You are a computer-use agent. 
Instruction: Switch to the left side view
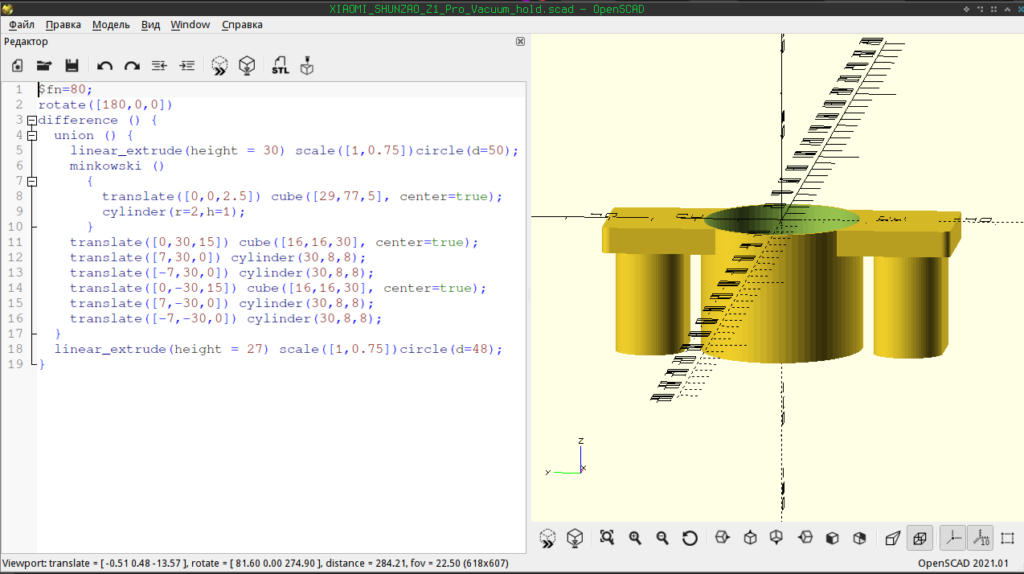pos(805,538)
